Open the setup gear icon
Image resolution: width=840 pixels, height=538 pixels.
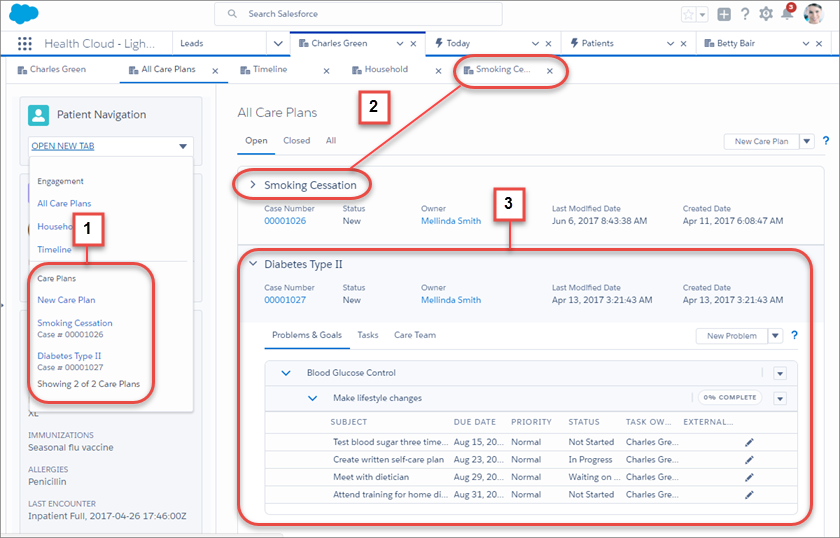(x=766, y=14)
